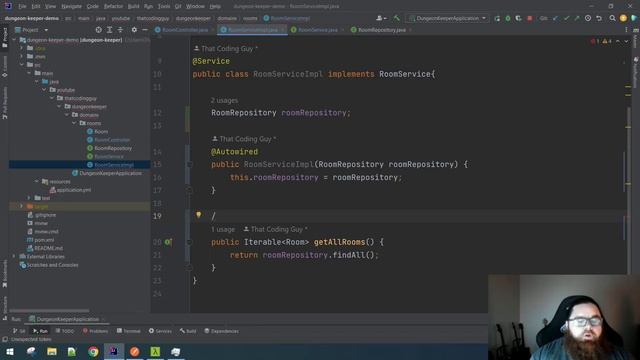
Task: Open the Build menu
Action: pos(133,6)
